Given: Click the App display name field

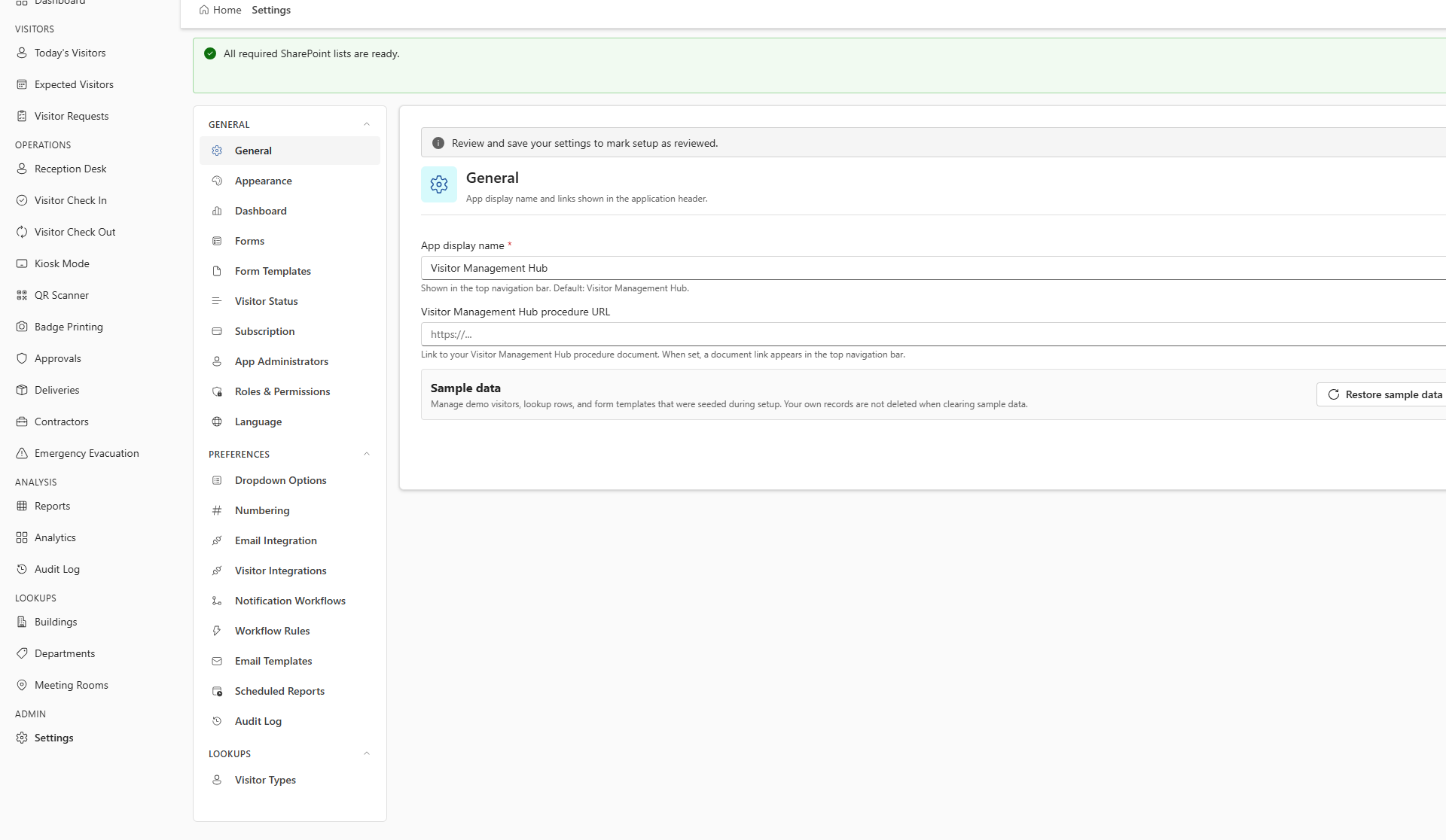Looking at the screenshot, I should tap(933, 268).
